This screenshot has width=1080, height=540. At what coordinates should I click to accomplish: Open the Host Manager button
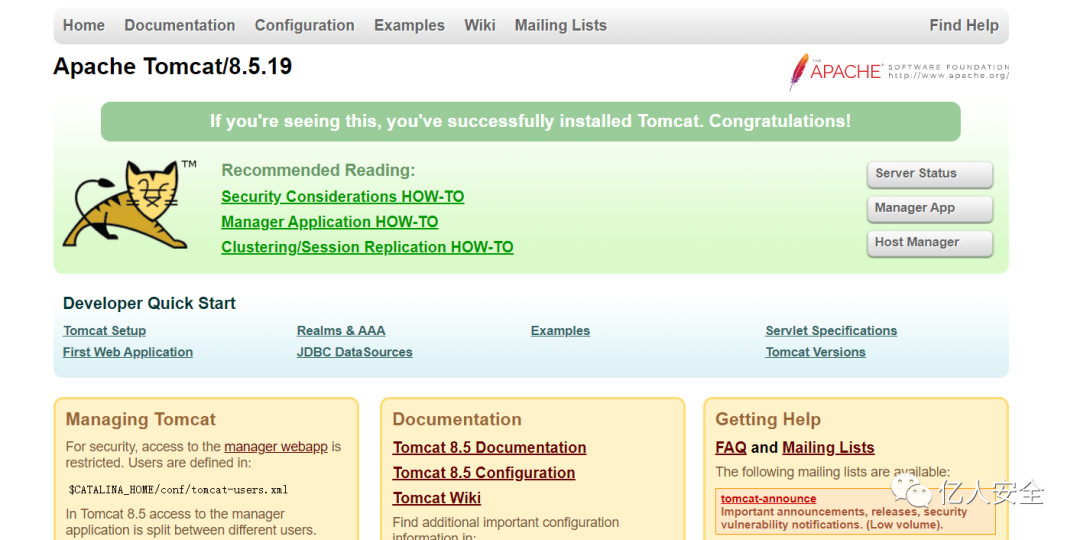[929, 242]
